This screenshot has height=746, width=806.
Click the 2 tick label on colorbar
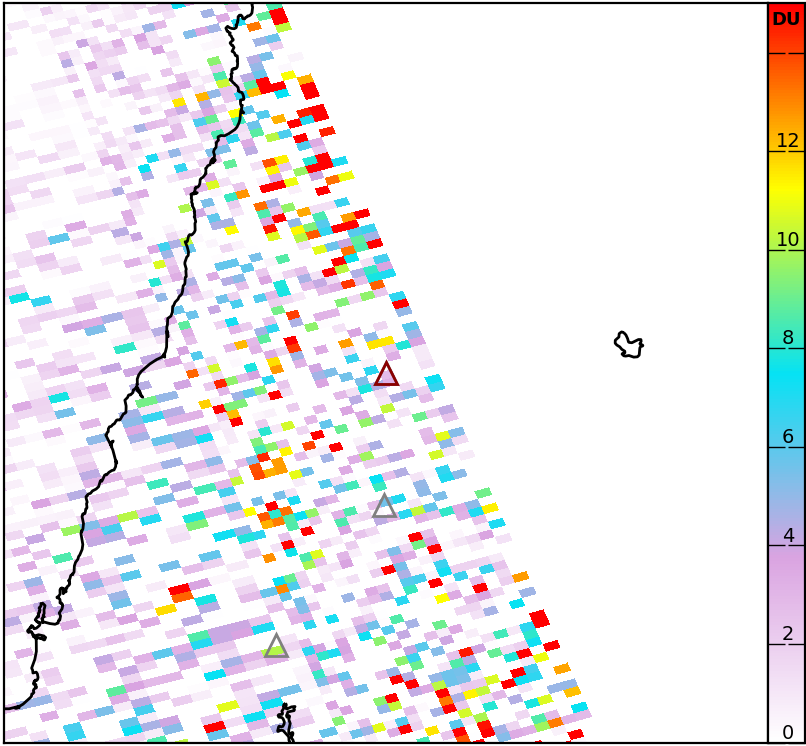pos(788,634)
